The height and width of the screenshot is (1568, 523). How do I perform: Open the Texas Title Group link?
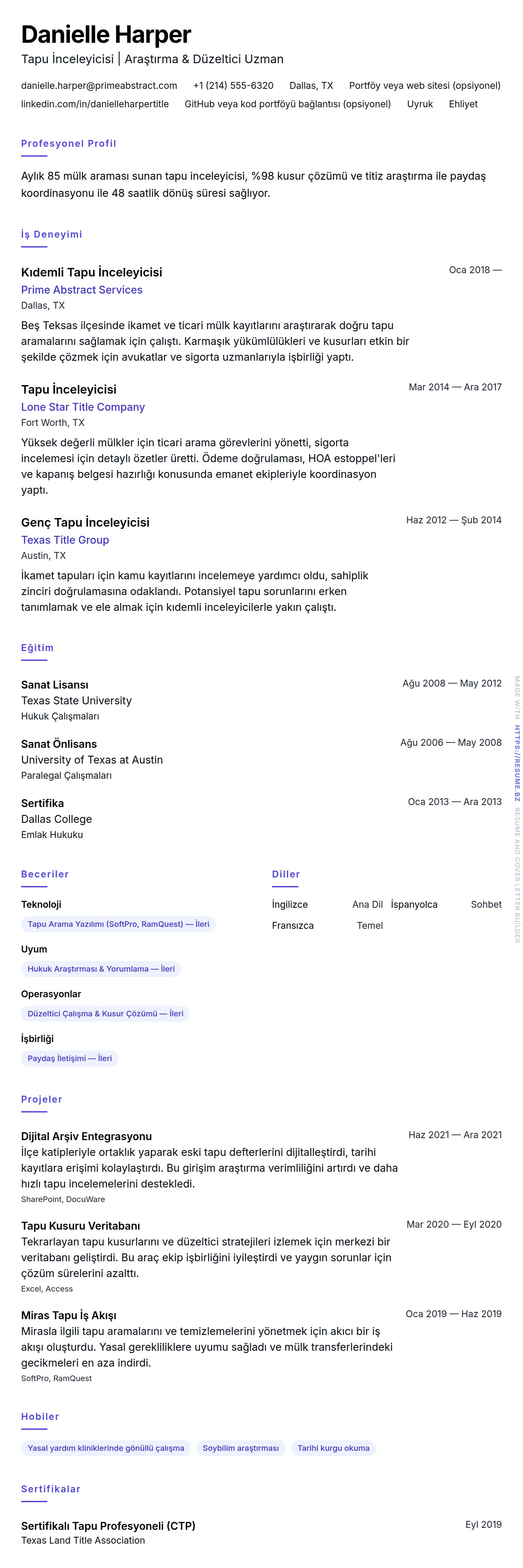[x=65, y=540]
